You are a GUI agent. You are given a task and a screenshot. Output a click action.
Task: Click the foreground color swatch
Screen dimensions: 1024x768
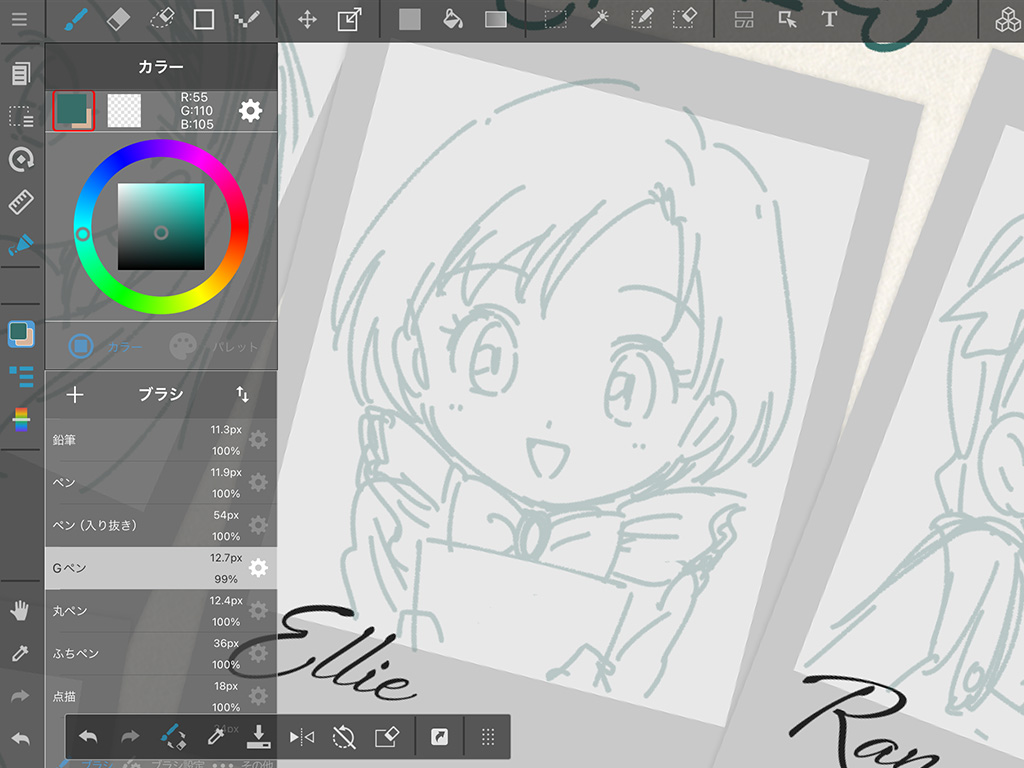[x=73, y=110]
